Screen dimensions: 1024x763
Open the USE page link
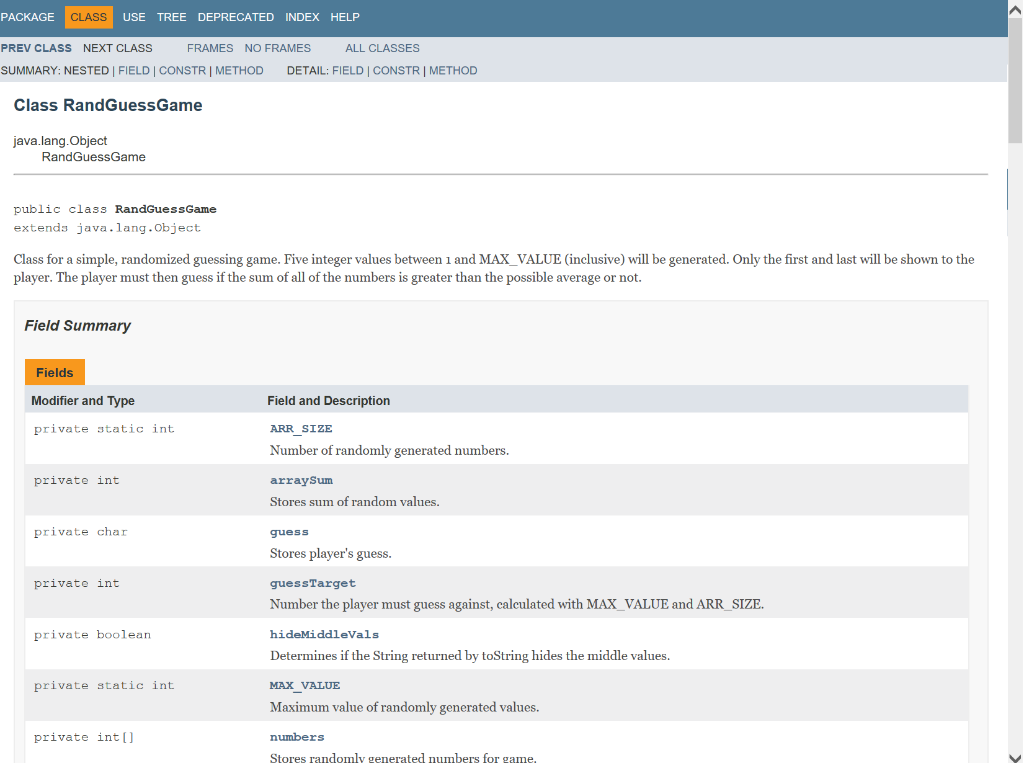pyautogui.click(x=133, y=17)
